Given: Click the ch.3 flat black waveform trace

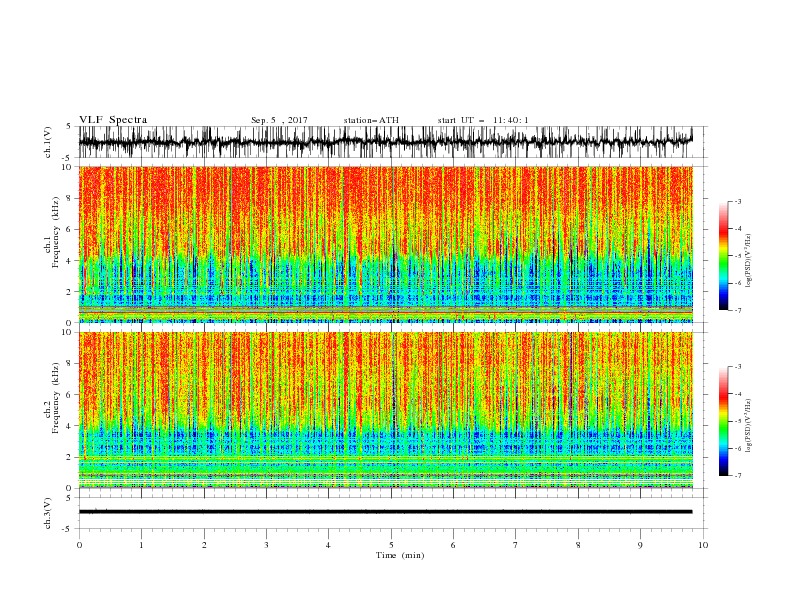Looking at the screenshot, I should (x=385, y=512).
